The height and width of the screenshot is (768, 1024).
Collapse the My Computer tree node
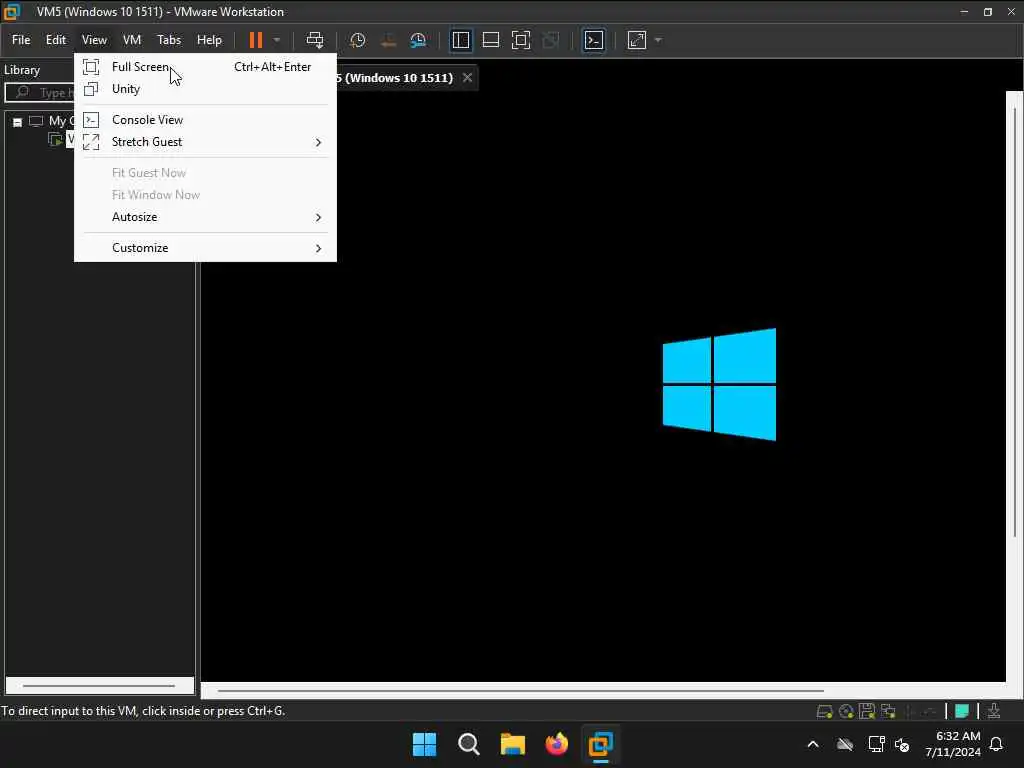click(18, 121)
